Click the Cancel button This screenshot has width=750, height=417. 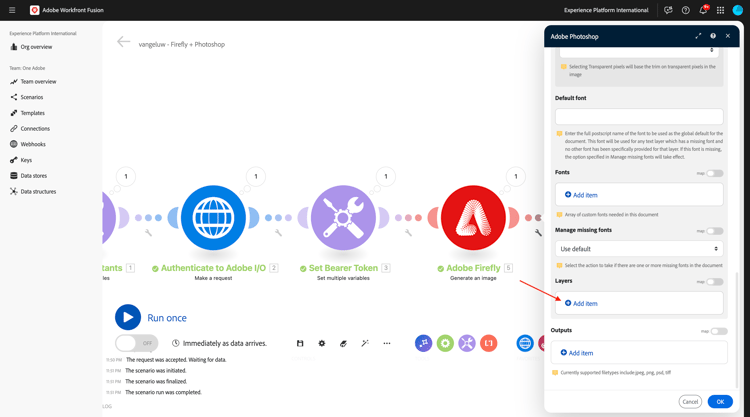pos(690,402)
